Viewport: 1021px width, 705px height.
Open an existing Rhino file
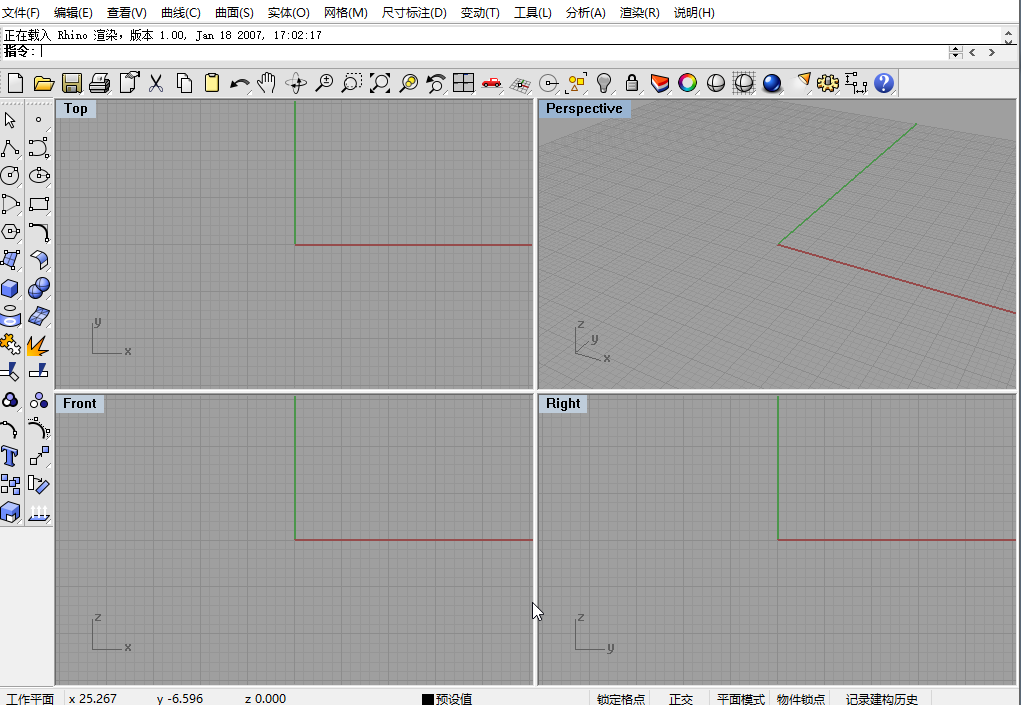pyautogui.click(x=43, y=83)
